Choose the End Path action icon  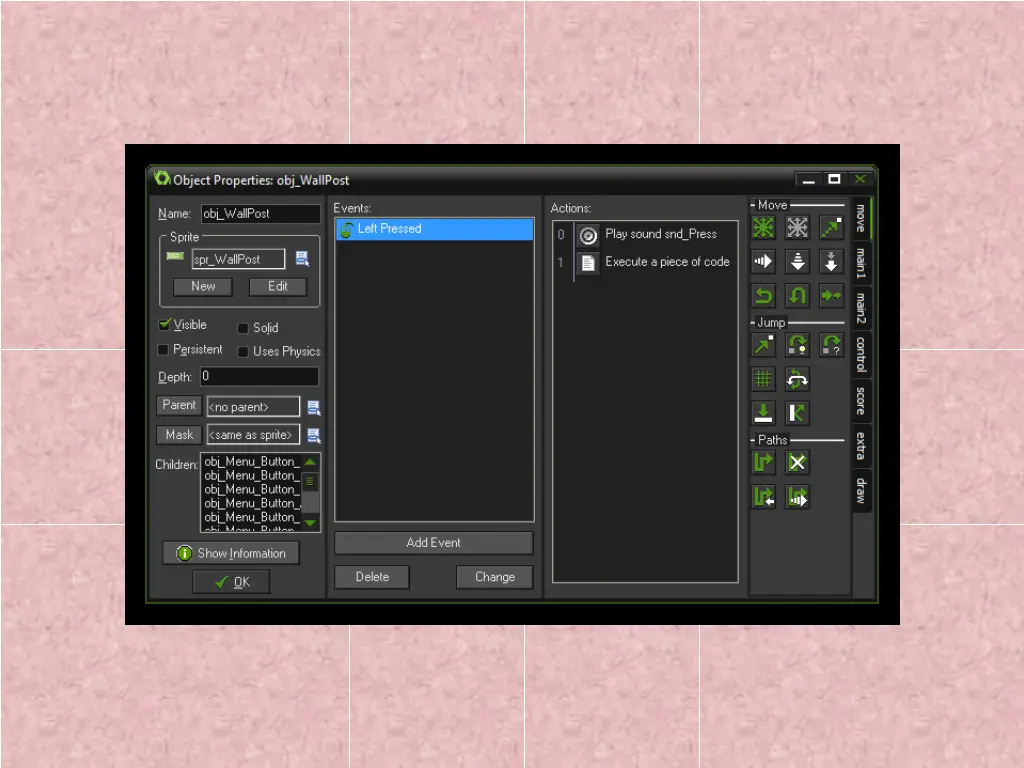[x=797, y=462]
